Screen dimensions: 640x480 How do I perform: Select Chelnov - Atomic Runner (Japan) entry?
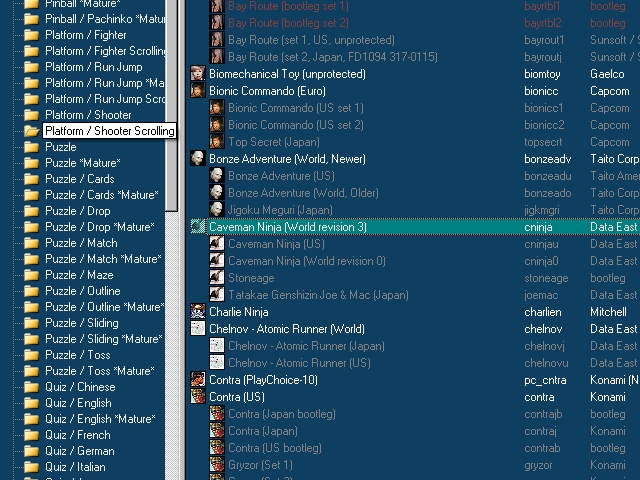pyautogui.click(x=306, y=346)
